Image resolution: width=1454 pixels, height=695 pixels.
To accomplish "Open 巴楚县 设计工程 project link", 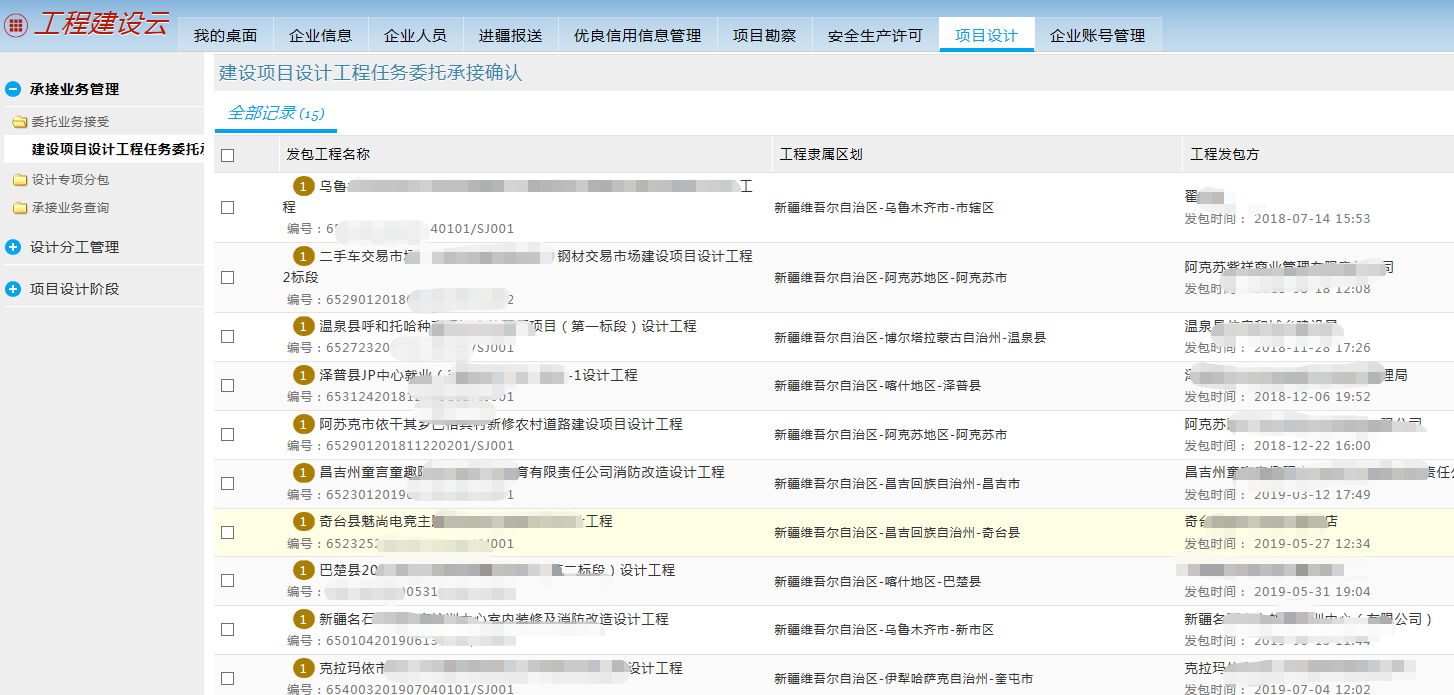I will pos(496,570).
